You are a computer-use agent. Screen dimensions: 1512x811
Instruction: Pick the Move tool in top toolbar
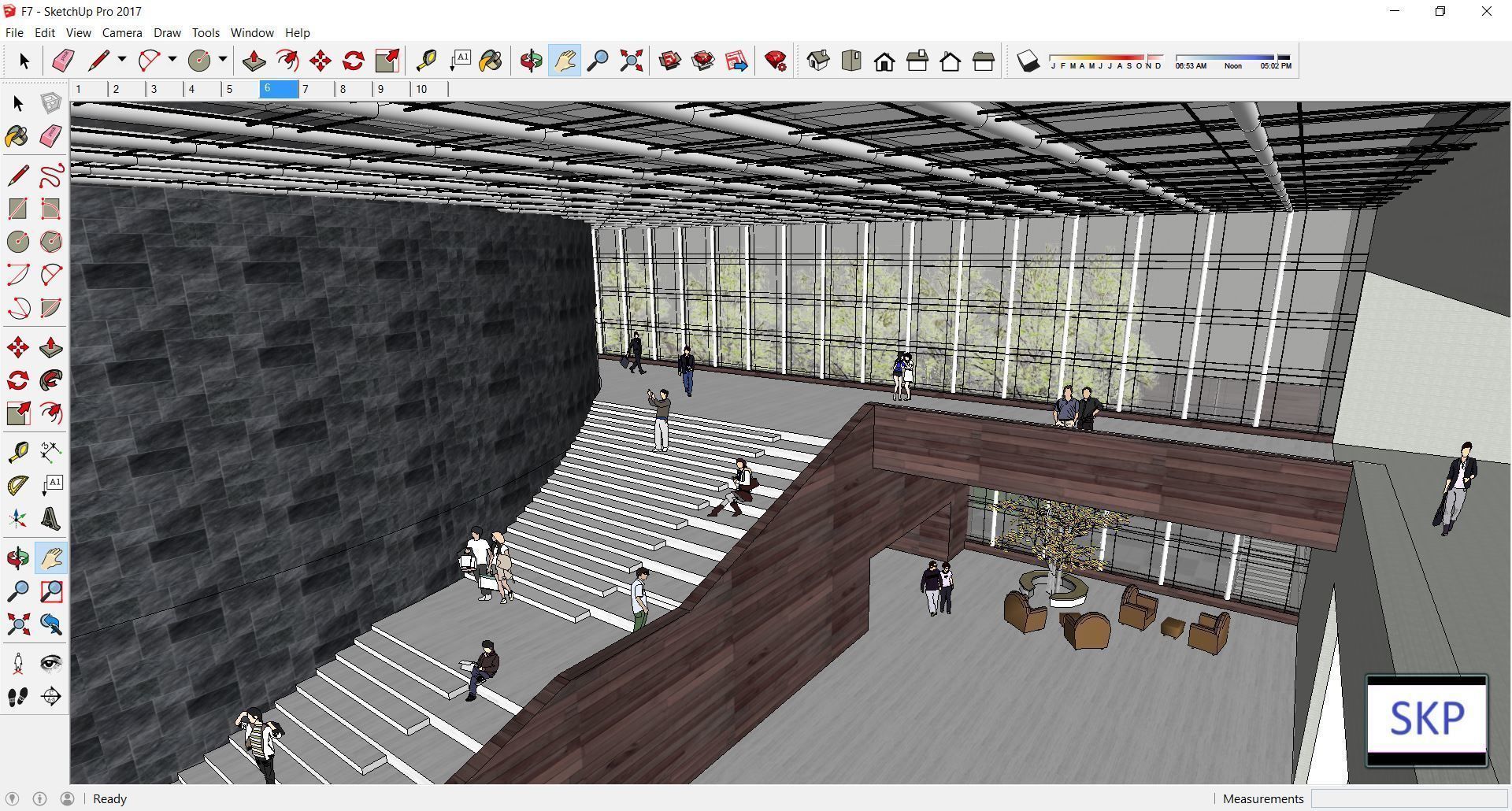tap(320, 61)
